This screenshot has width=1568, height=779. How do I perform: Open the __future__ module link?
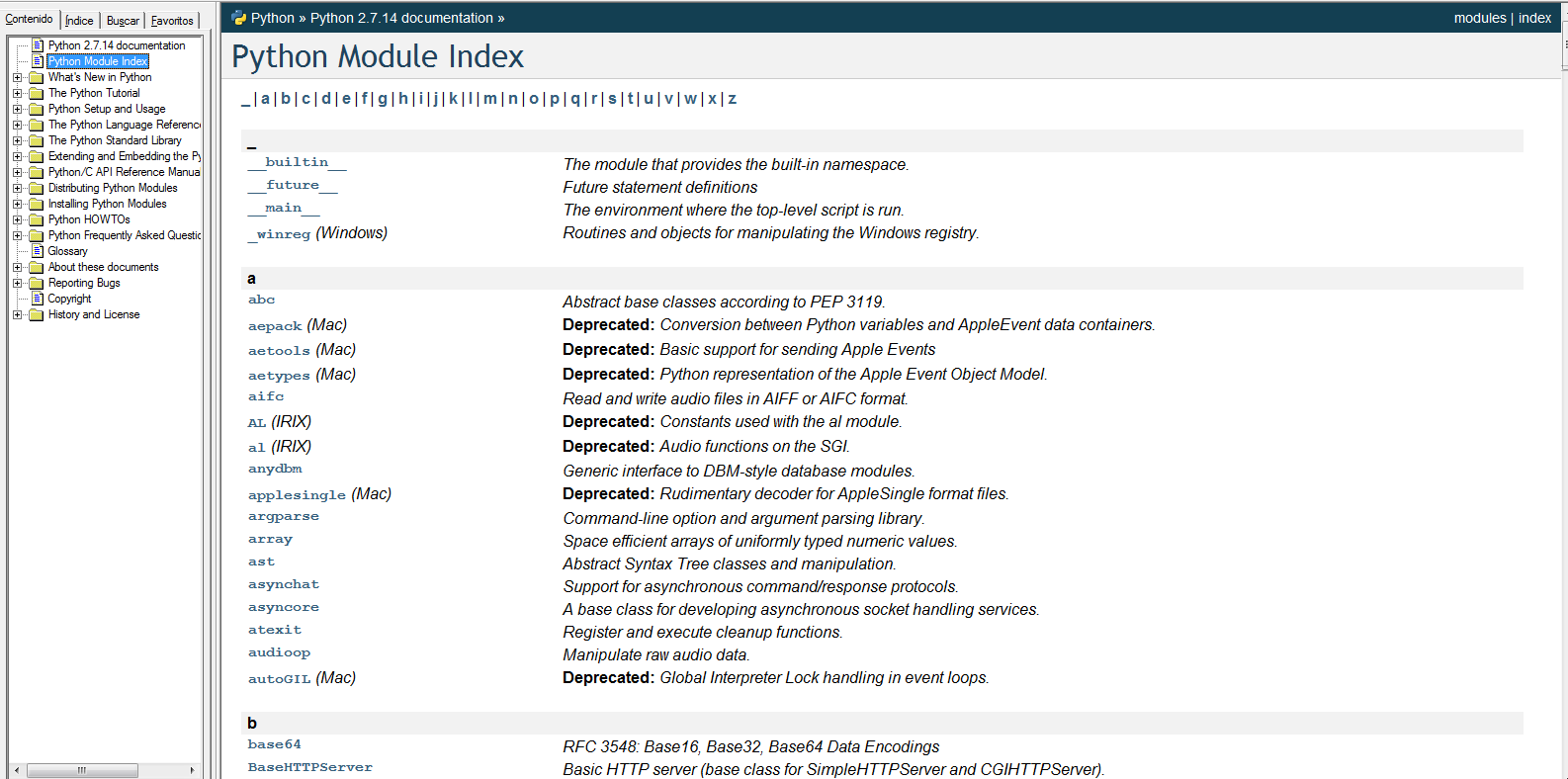pos(293,185)
